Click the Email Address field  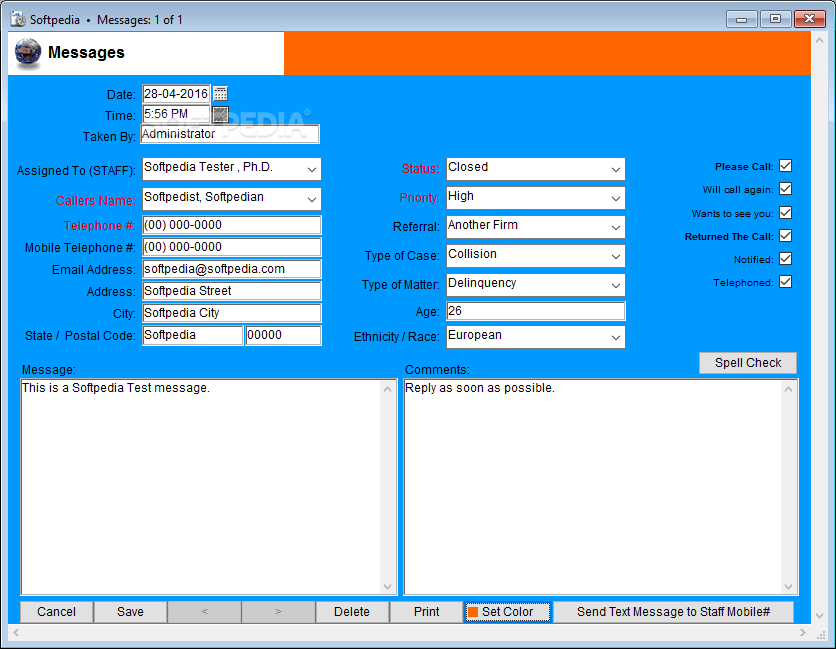(231, 269)
